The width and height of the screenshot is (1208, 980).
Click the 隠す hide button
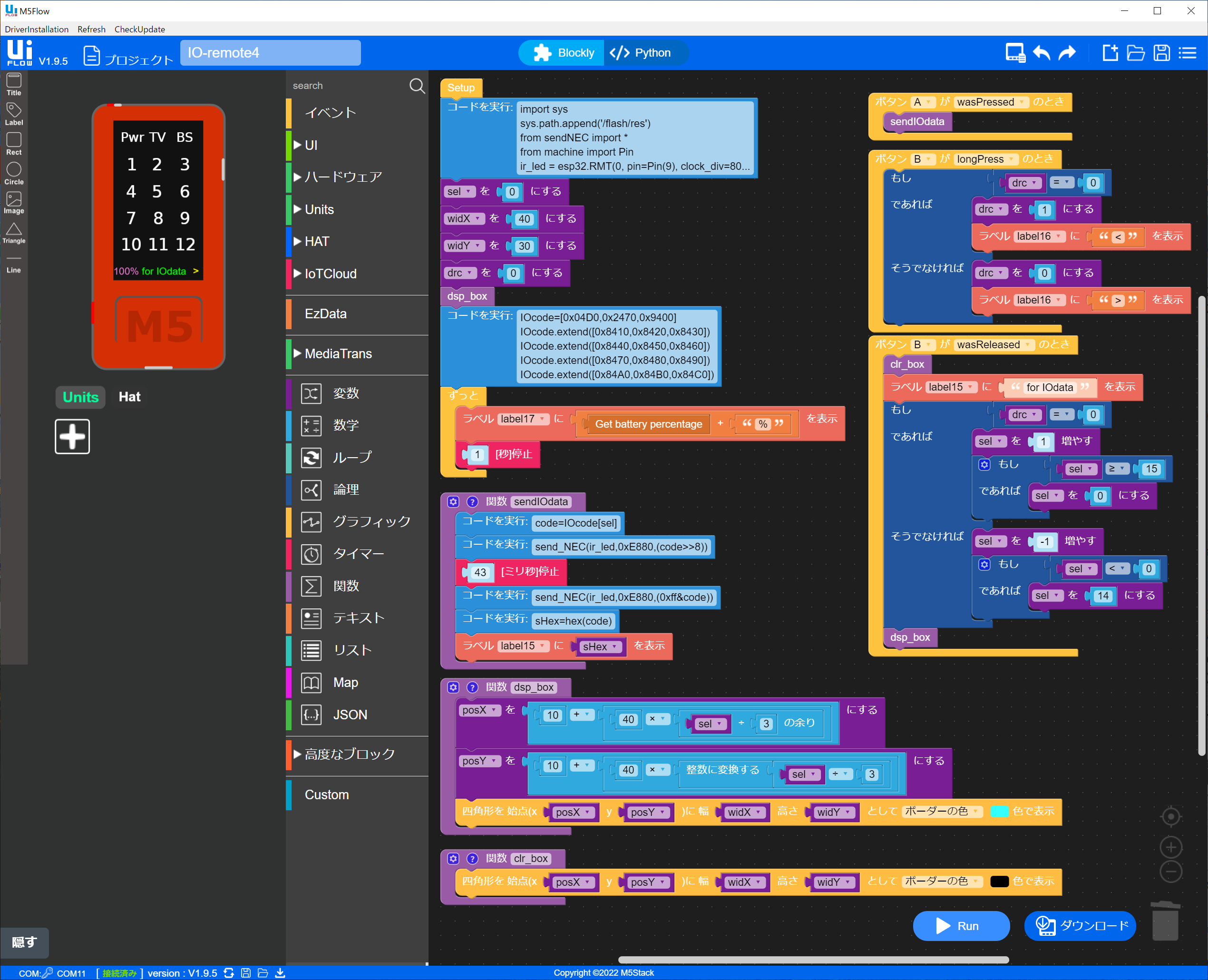pyautogui.click(x=24, y=943)
